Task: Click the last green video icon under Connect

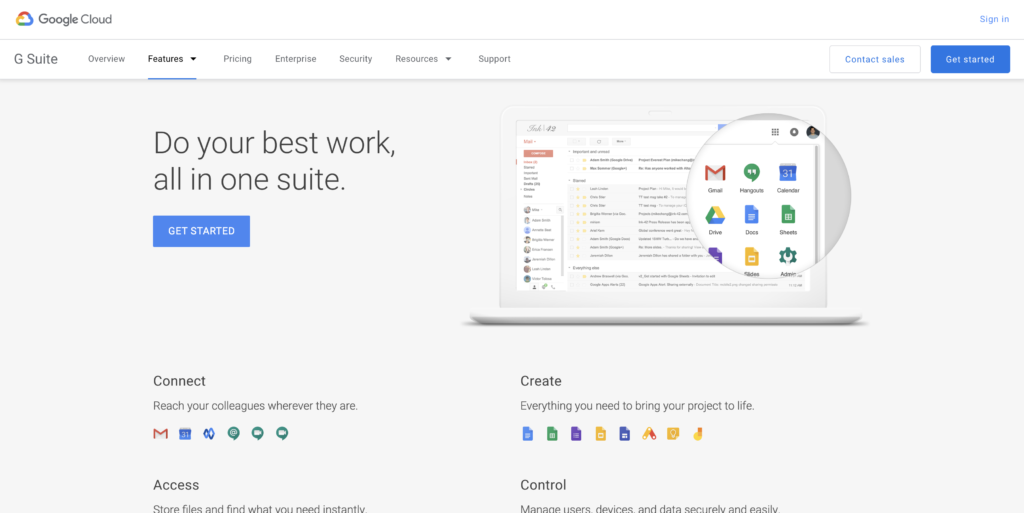Action: [x=281, y=433]
